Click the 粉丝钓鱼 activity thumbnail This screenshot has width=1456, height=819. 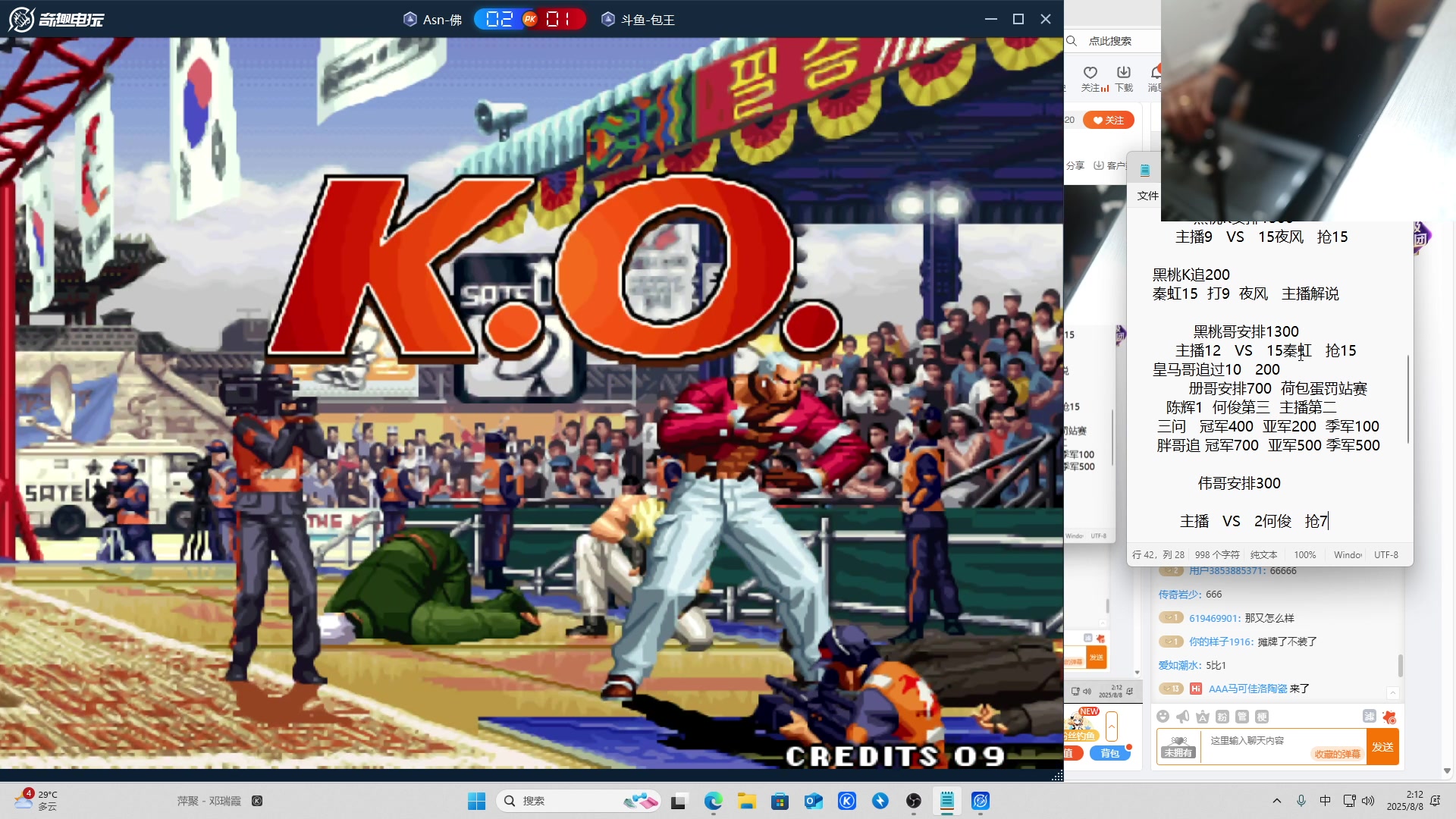(x=1081, y=725)
